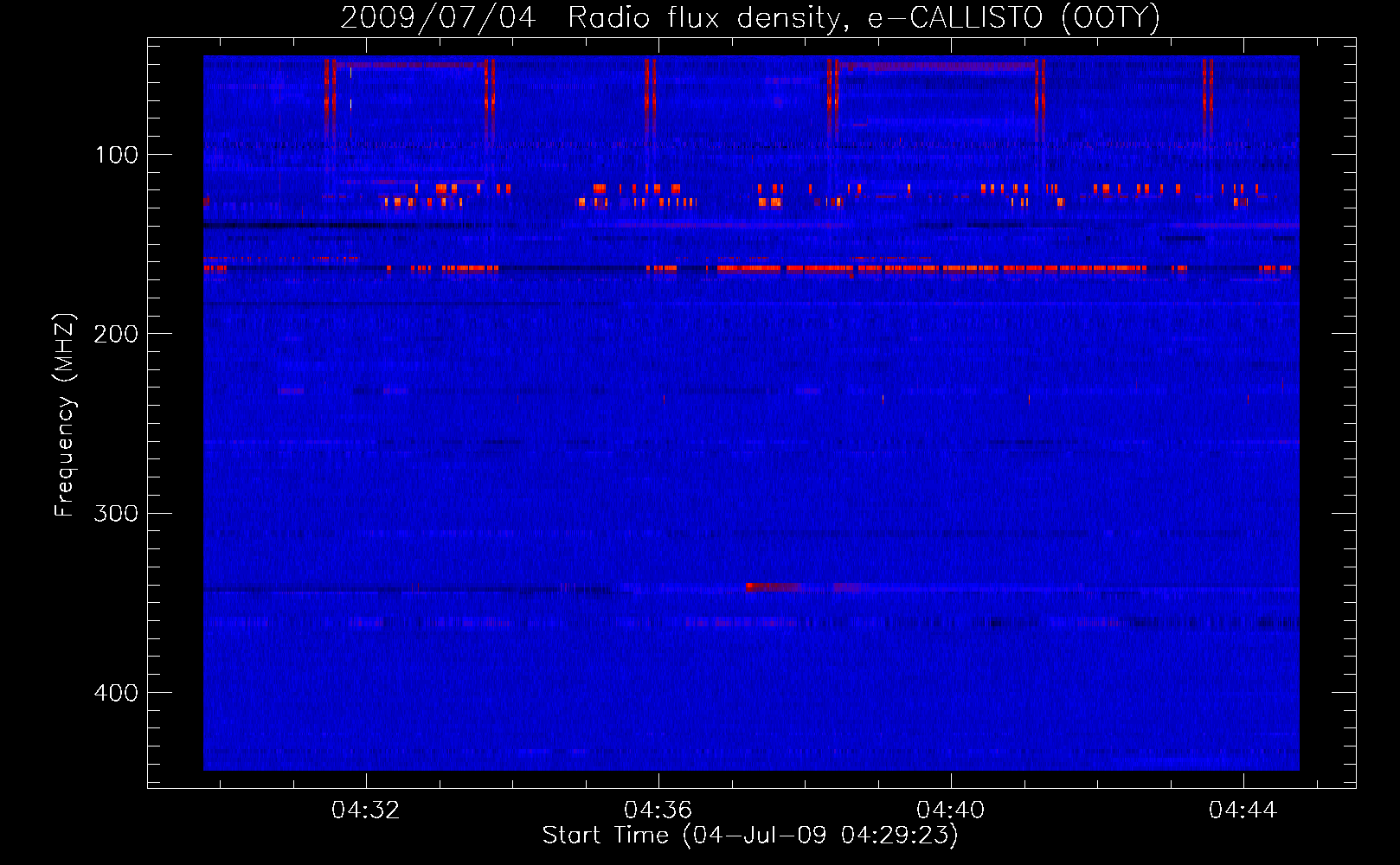The image size is (1400, 865).
Task: Click the 100 frequency tick label
Action: point(117,156)
